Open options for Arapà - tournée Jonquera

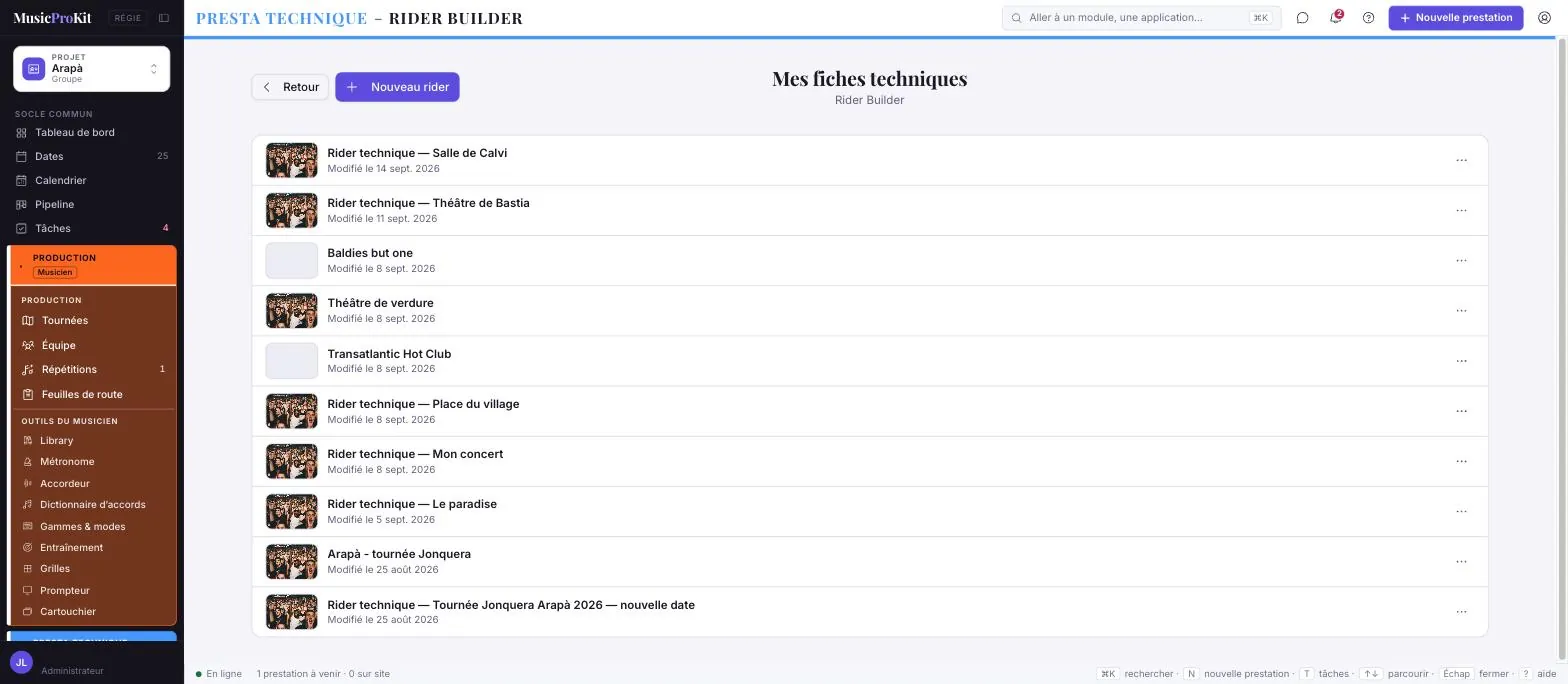1461,561
